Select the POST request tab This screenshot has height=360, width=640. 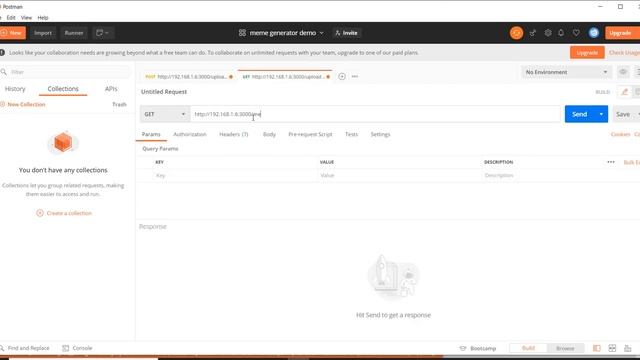coord(189,76)
